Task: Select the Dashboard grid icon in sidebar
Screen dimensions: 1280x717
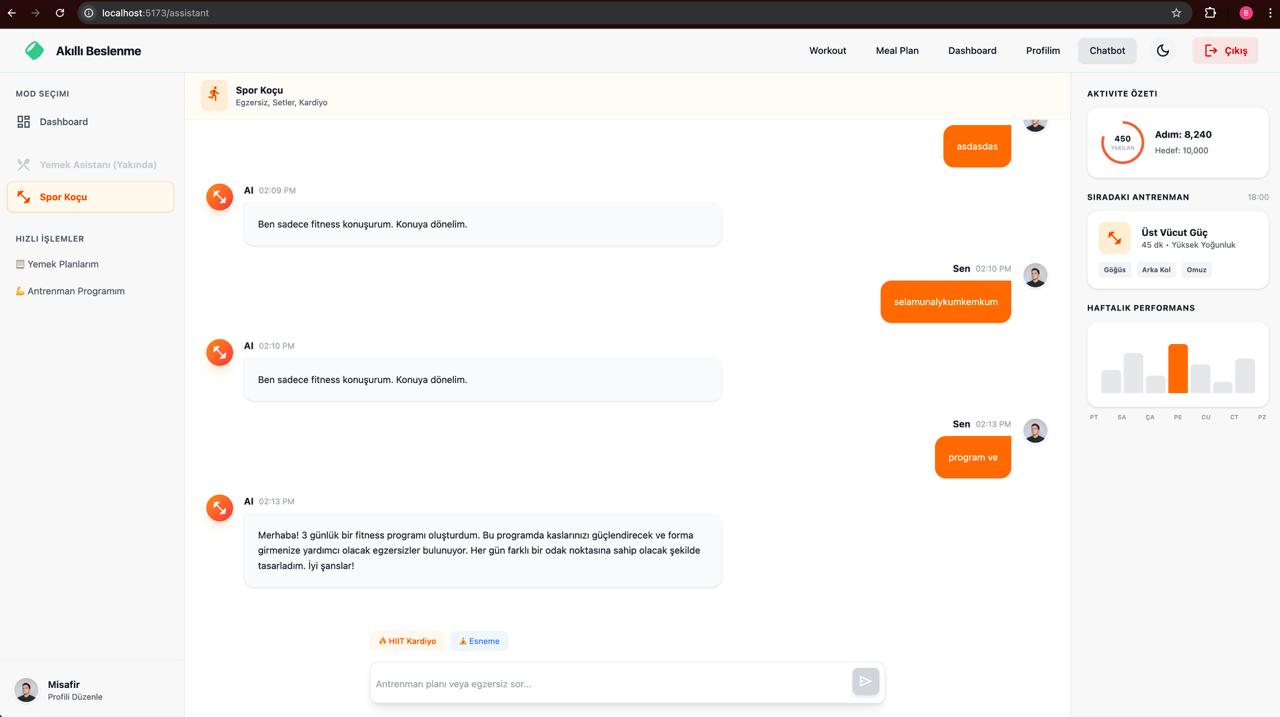Action: [x=23, y=121]
